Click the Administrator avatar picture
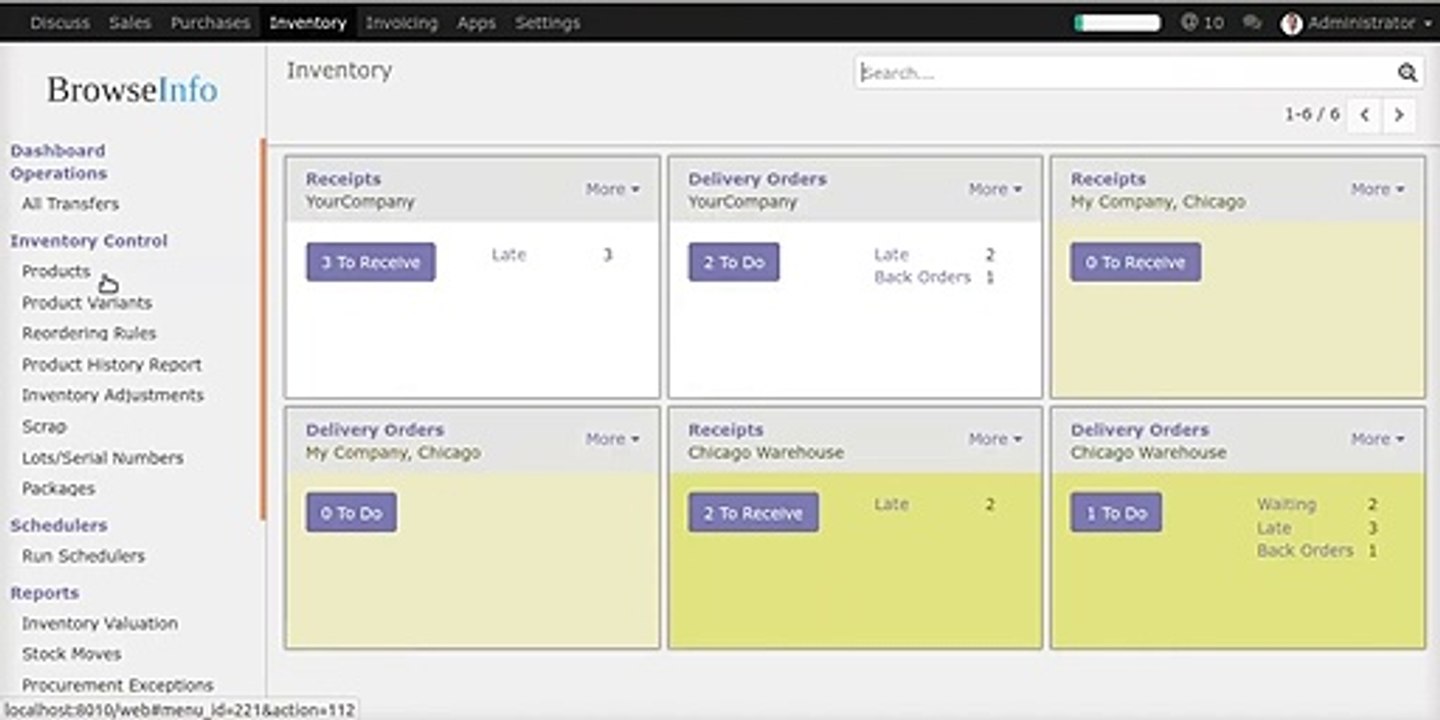 pyautogui.click(x=1291, y=23)
